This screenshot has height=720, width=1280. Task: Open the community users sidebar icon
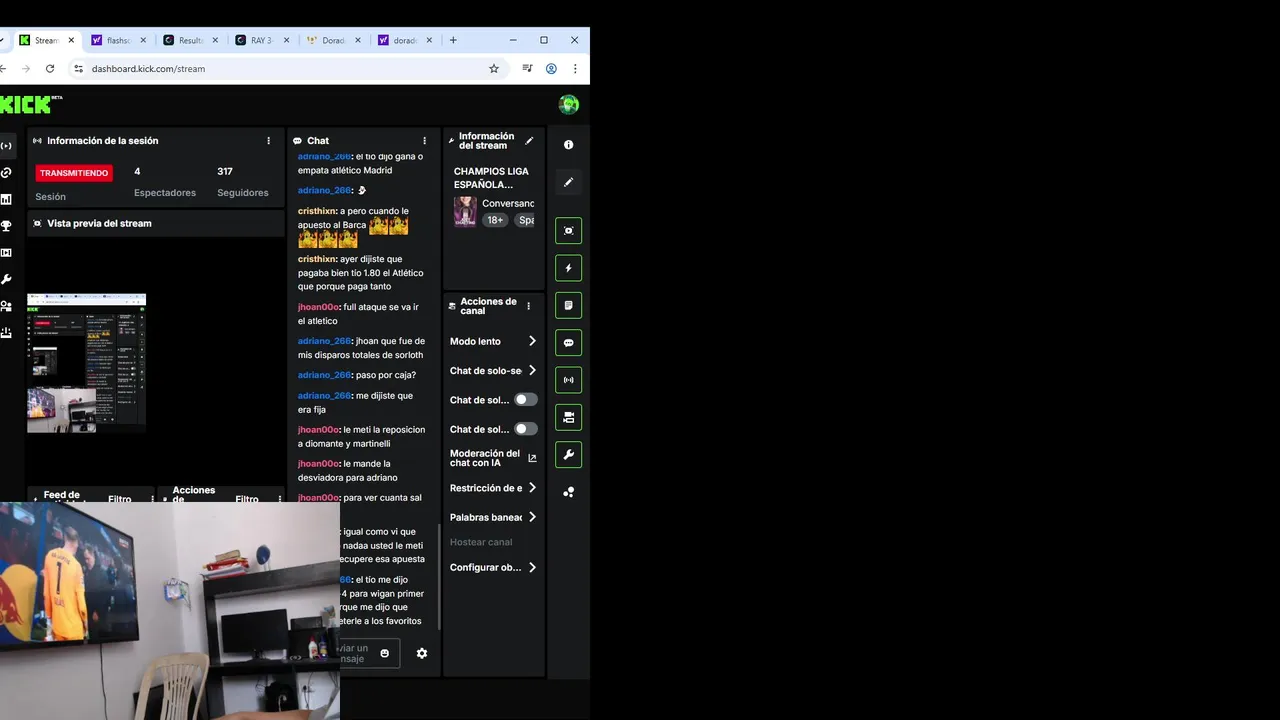pos(6,306)
